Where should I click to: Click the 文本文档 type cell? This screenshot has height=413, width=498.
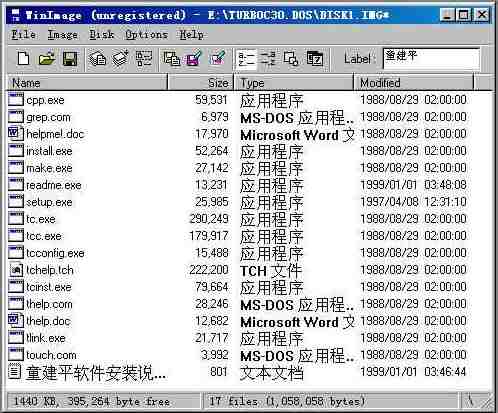[272, 372]
